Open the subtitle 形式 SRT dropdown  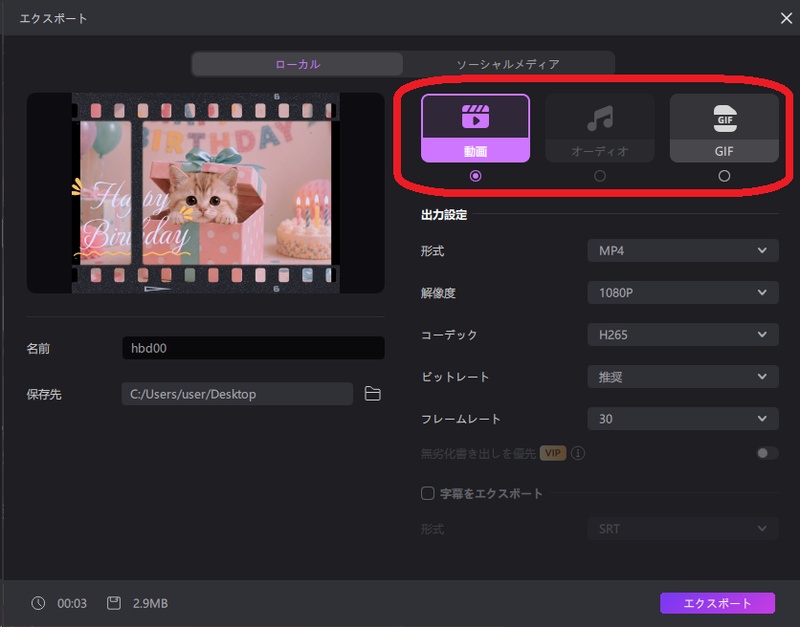(x=683, y=529)
